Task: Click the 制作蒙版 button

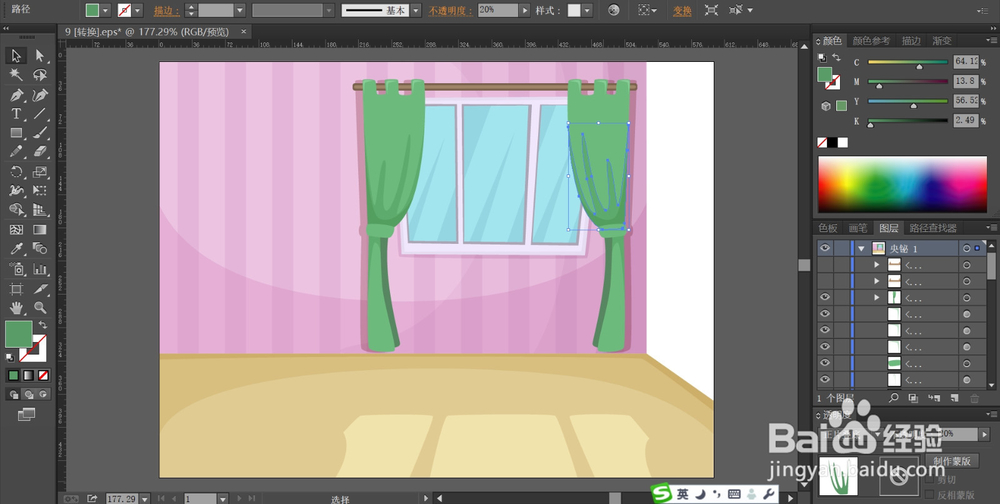Action: tap(952, 461)
